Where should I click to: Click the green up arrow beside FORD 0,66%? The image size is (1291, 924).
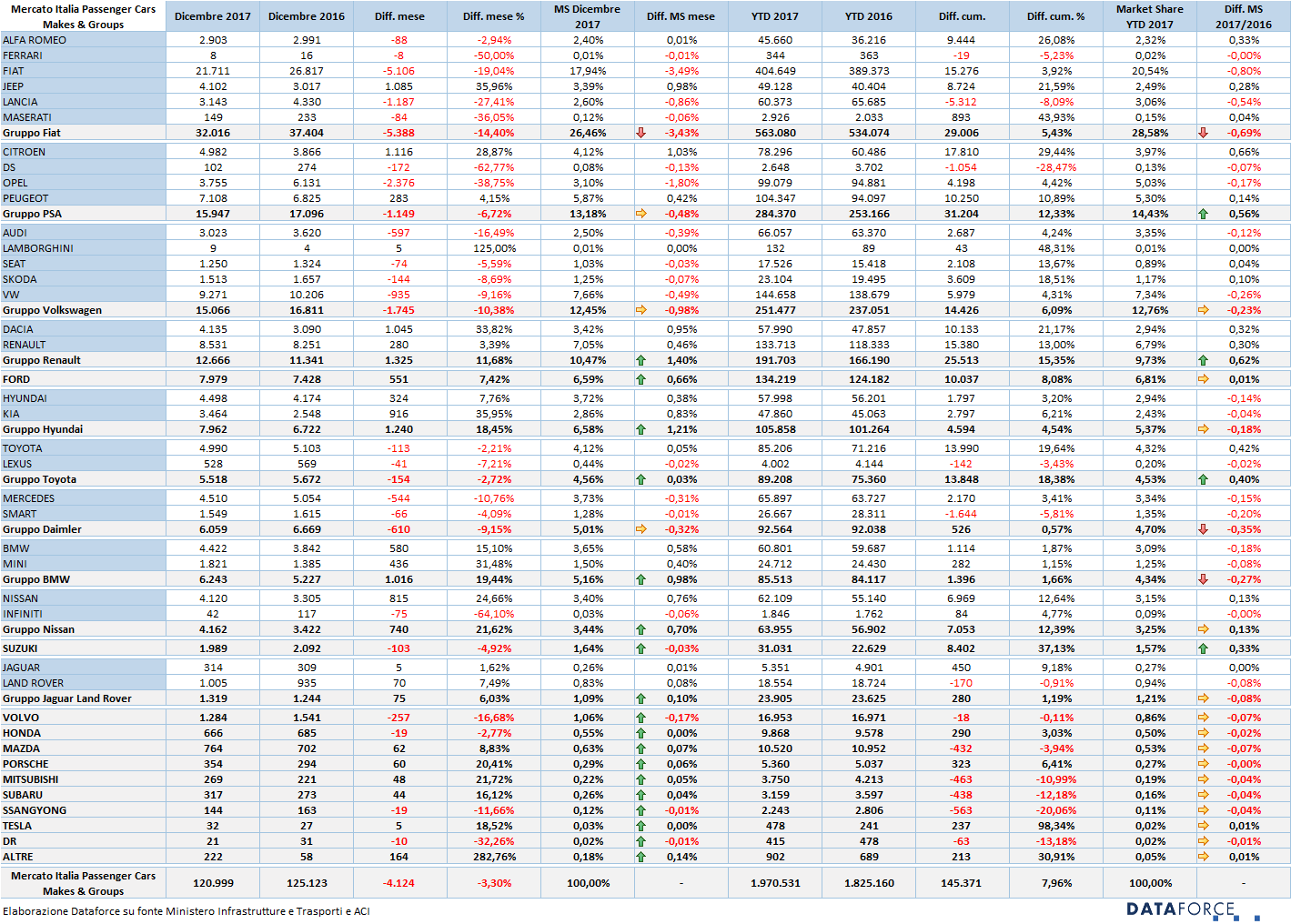[640, 379]
